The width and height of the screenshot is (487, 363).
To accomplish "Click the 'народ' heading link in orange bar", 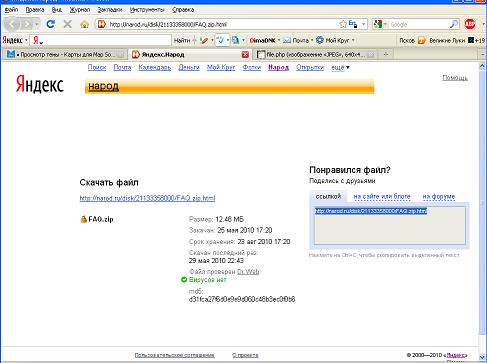I will 103,86.
